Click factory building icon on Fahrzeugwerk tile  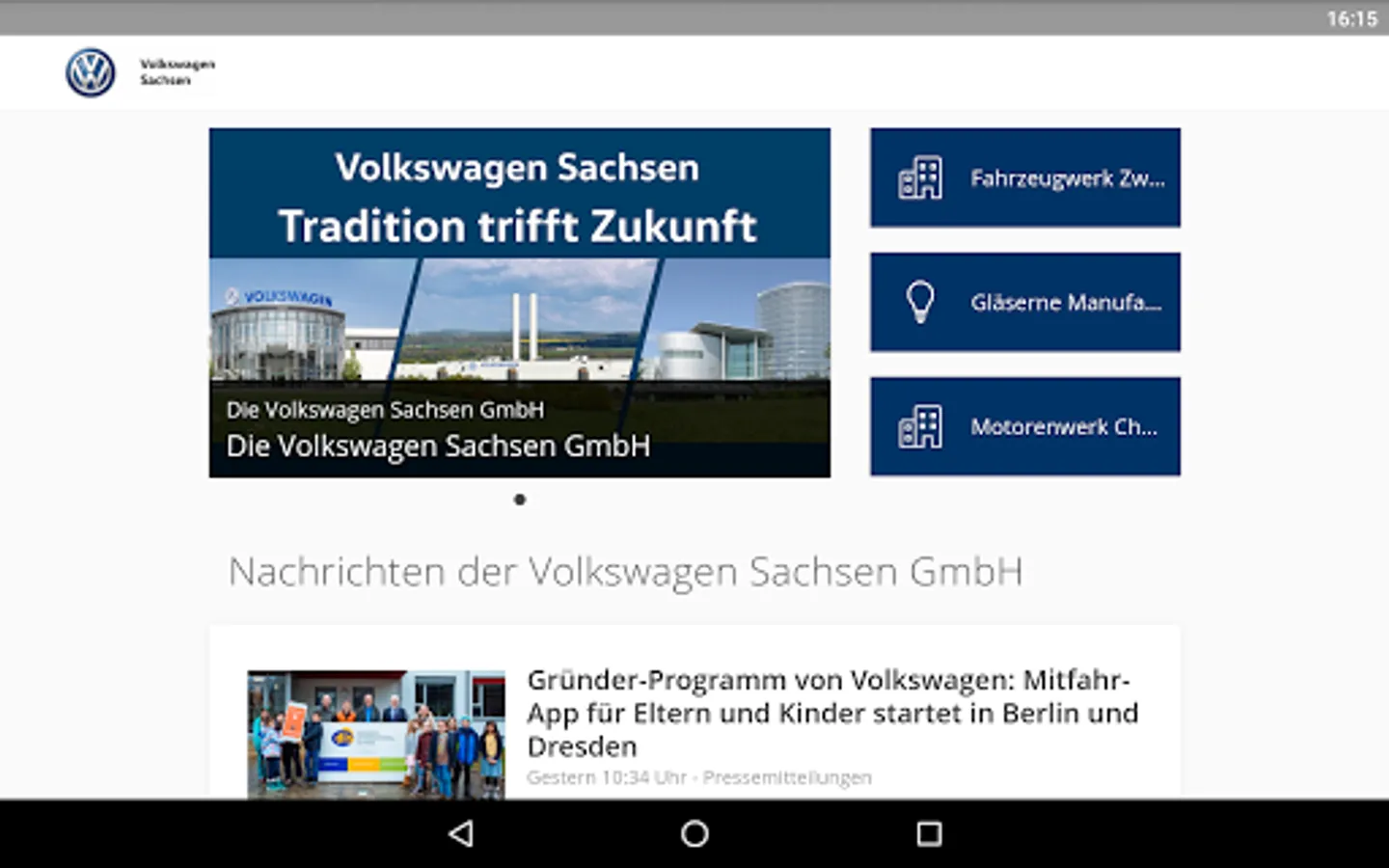pyautogui.click(x=920, y=178)
